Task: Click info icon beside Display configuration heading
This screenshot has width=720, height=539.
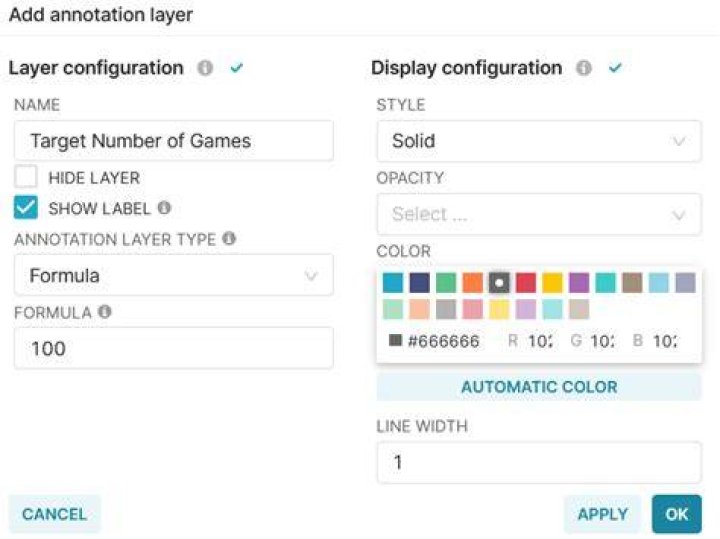Action: pyautogui.click(x=584, y=68)
